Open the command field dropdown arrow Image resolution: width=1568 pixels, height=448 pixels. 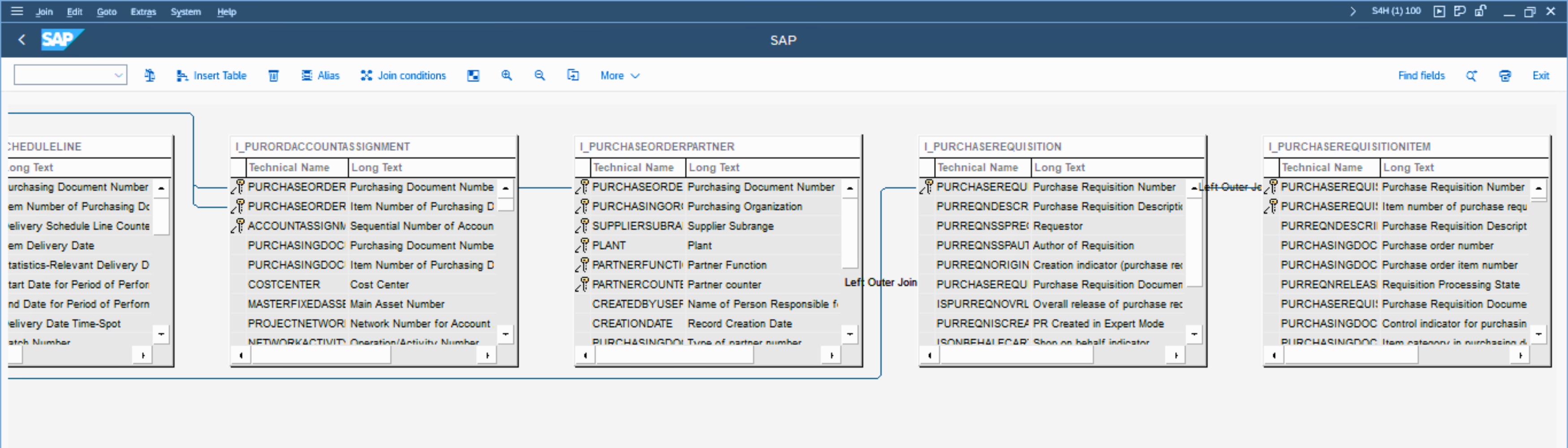coord(119,75)
